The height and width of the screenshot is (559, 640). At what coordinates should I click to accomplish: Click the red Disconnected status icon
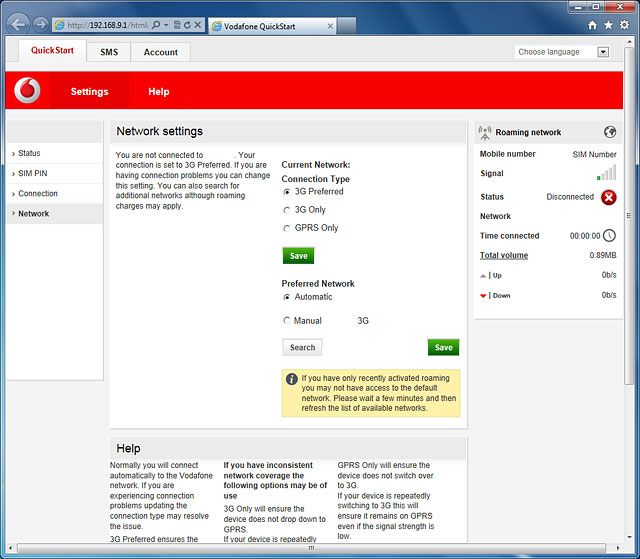pos(609,197)
